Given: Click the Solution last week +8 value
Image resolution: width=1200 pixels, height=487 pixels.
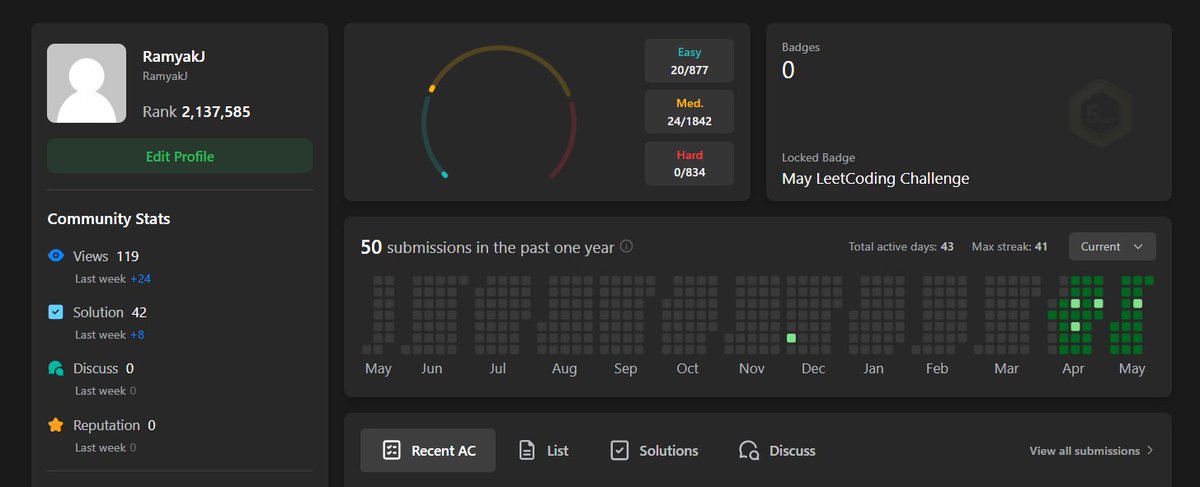Looking at the screenshot, I should point(137,335).
